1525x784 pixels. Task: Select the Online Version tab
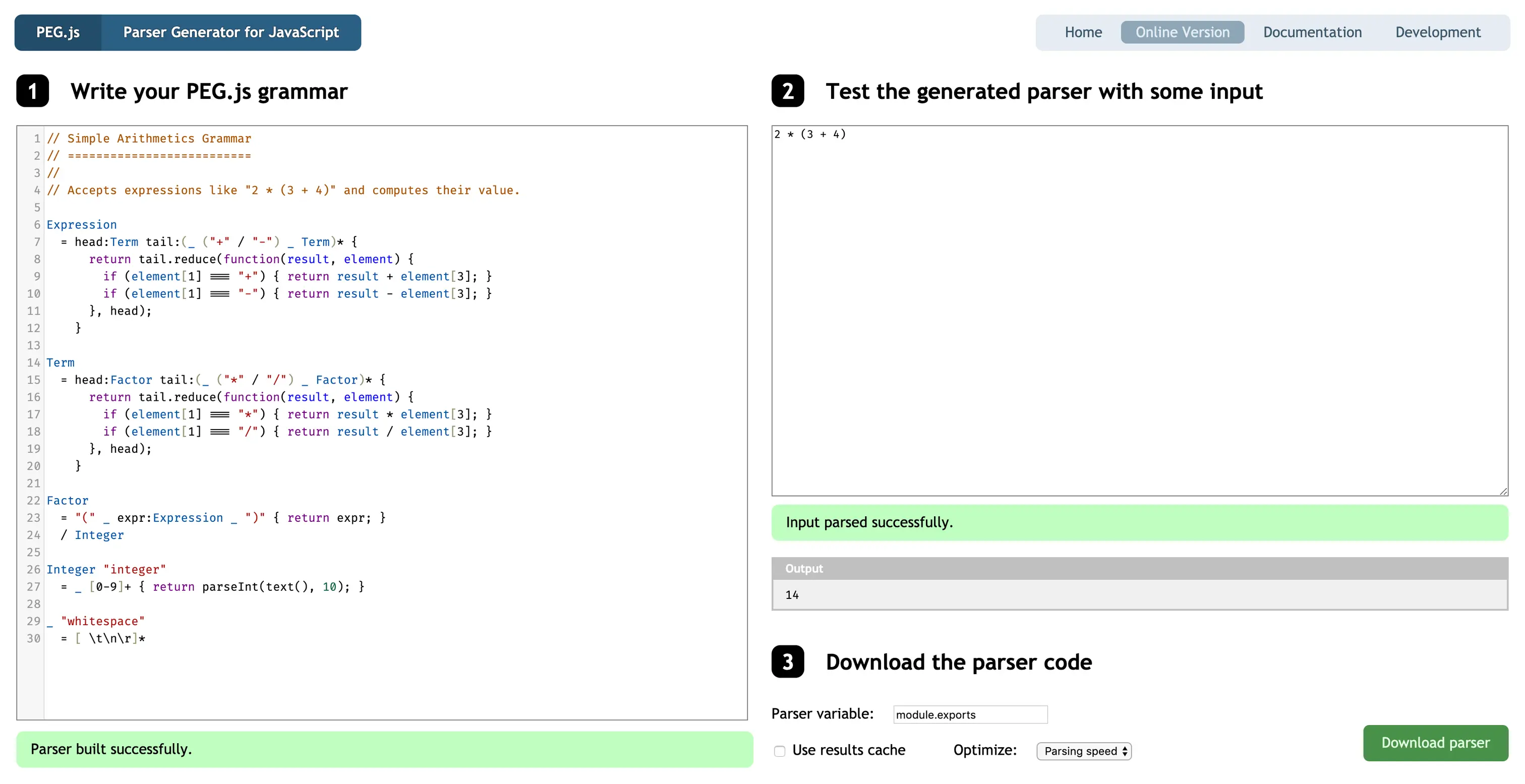click(1182, 33)
